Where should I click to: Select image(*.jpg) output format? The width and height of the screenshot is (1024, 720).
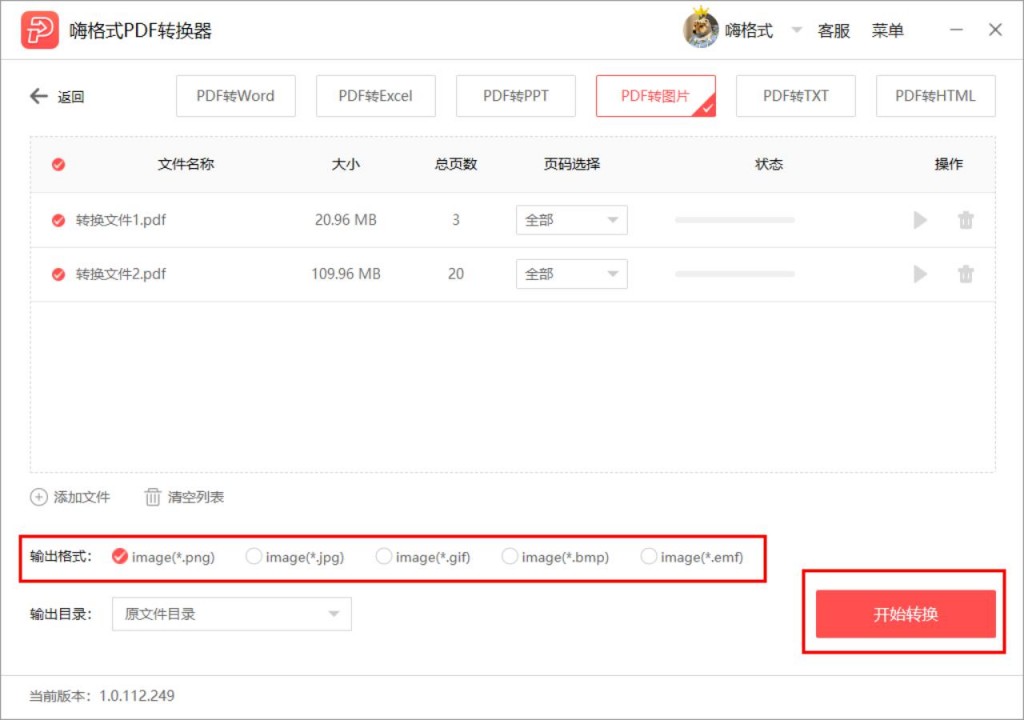(253, 557)
